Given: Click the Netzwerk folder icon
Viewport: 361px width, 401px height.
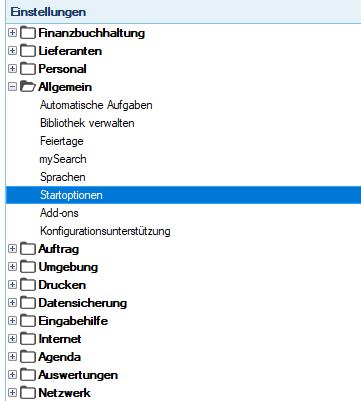Looking at the screenshot, I should (28, 393).
